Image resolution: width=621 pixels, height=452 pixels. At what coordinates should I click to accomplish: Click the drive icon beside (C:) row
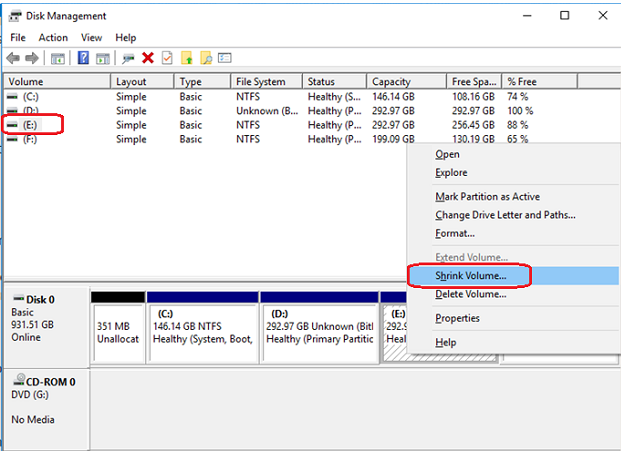(13, 97)
